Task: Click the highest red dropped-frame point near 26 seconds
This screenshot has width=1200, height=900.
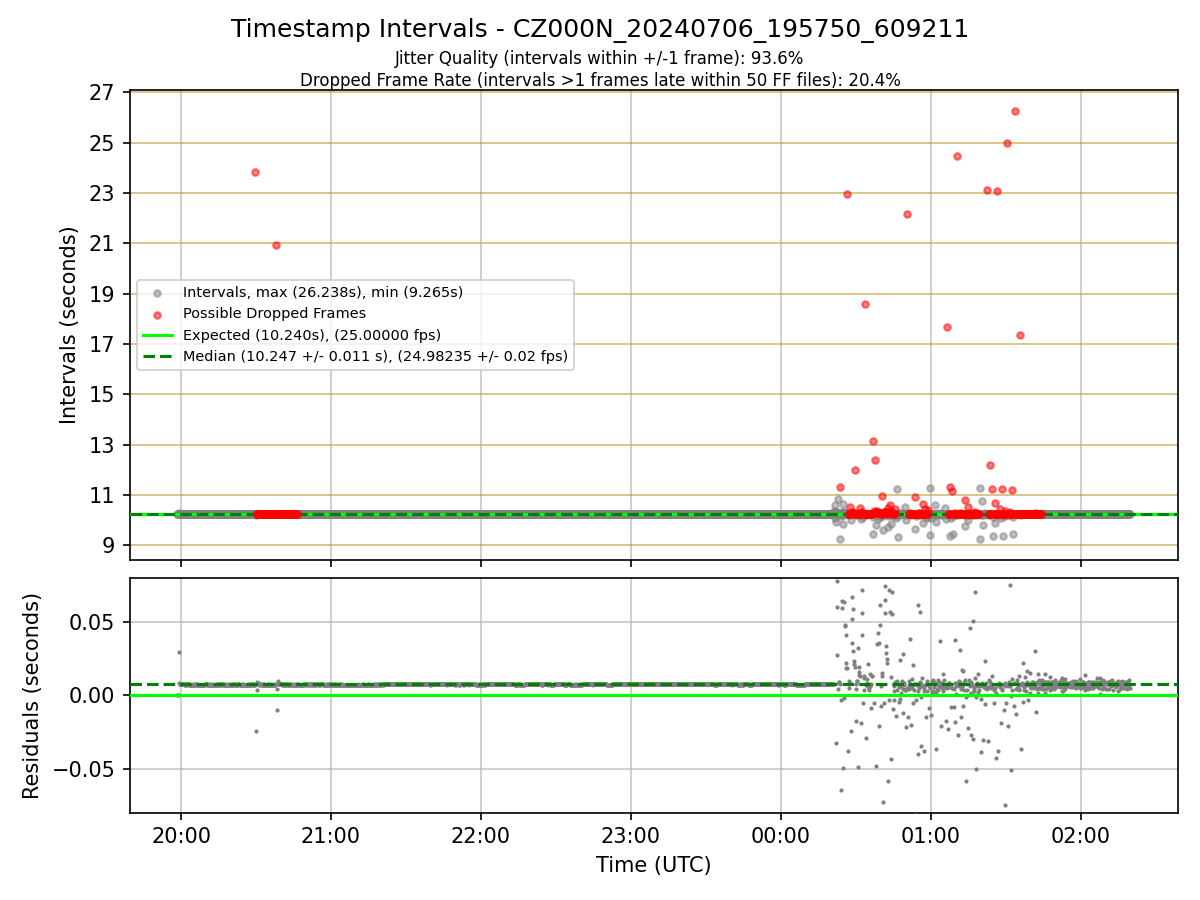Action: [x=1015, y=111]
